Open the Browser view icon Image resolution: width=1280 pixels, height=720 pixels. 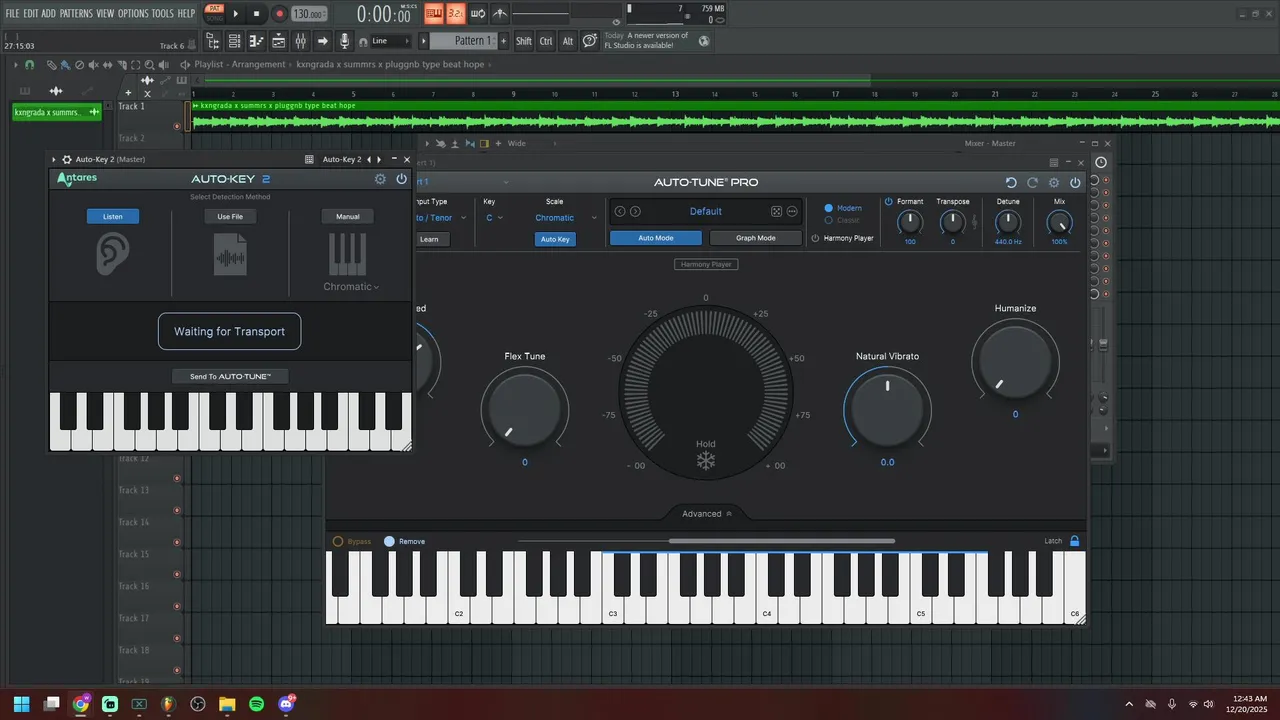point(213,41)
